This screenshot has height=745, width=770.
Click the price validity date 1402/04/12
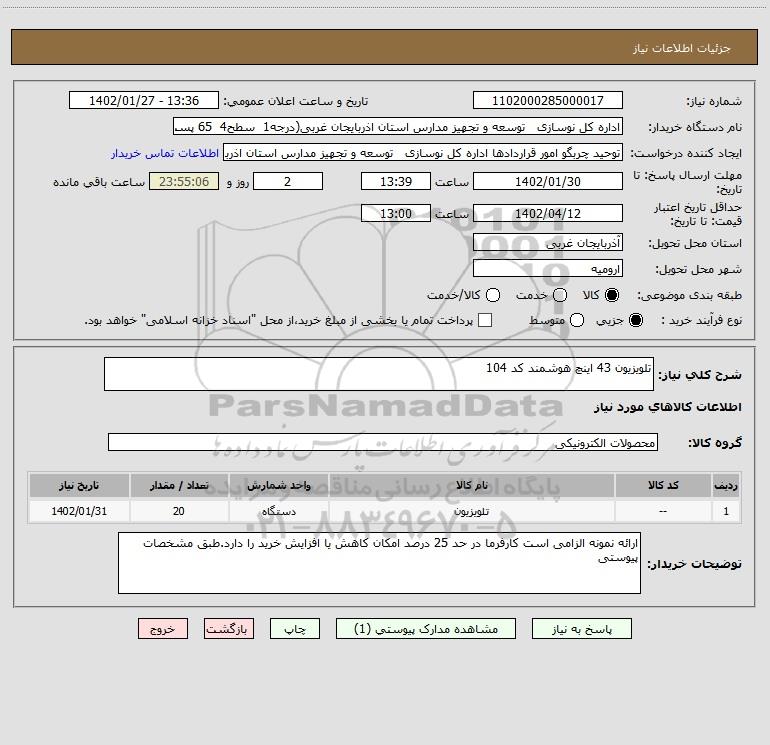(x=548, y=213)
